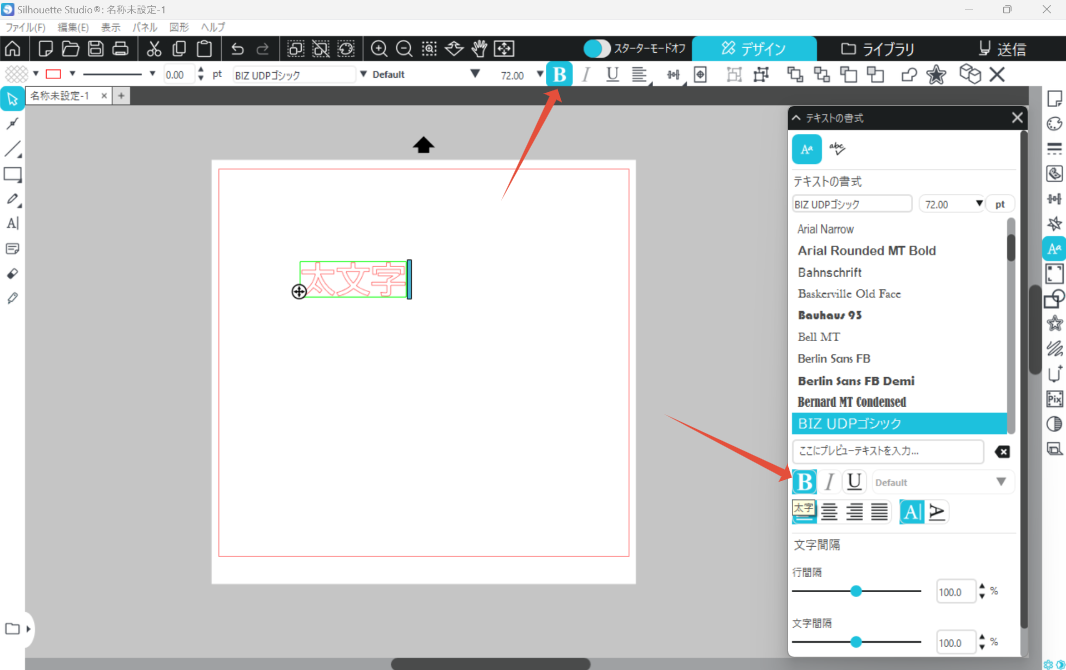
Task: Open the Default style dropdown in panel
Action: 1001,482
